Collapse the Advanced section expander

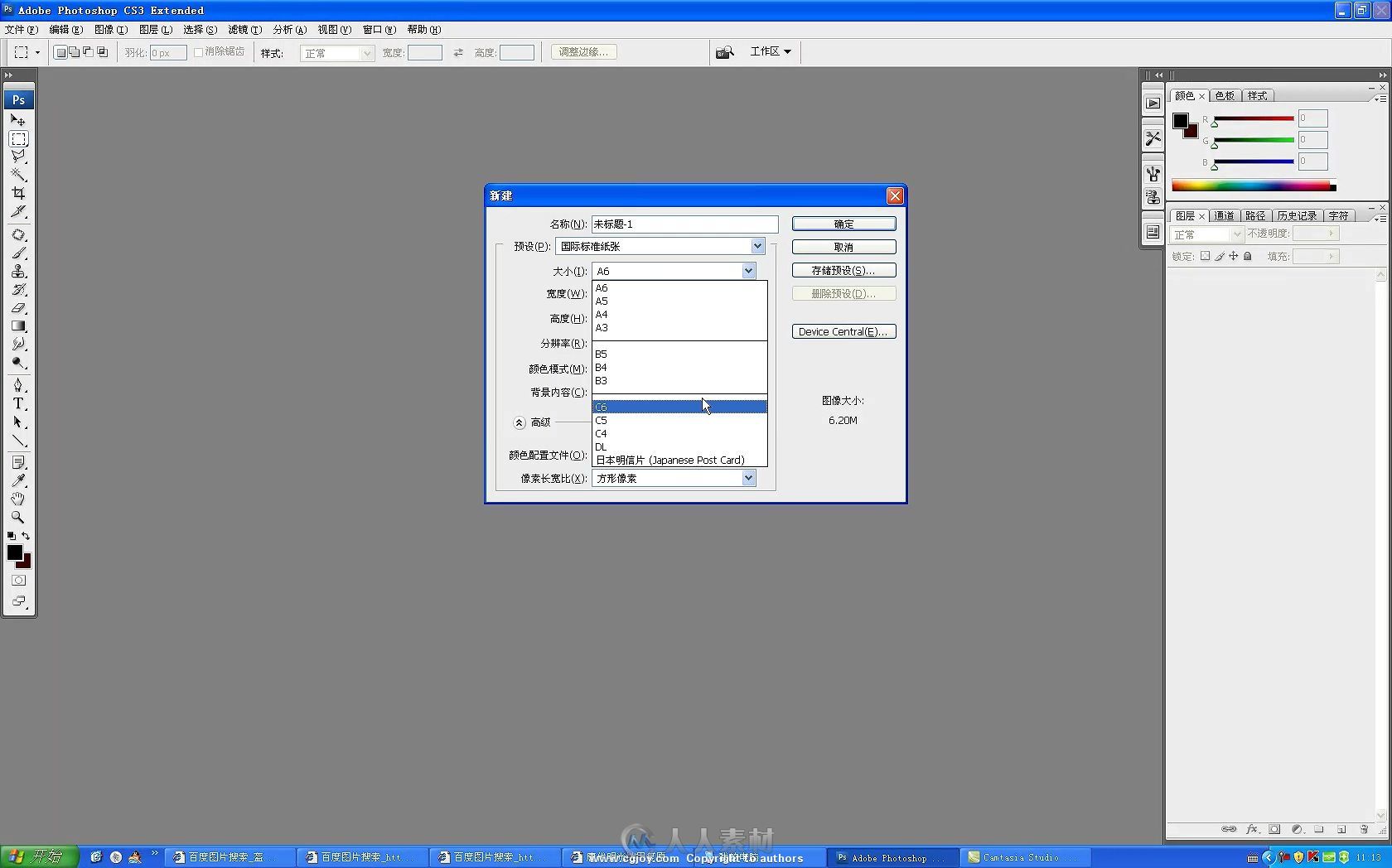tap(519, 422)
